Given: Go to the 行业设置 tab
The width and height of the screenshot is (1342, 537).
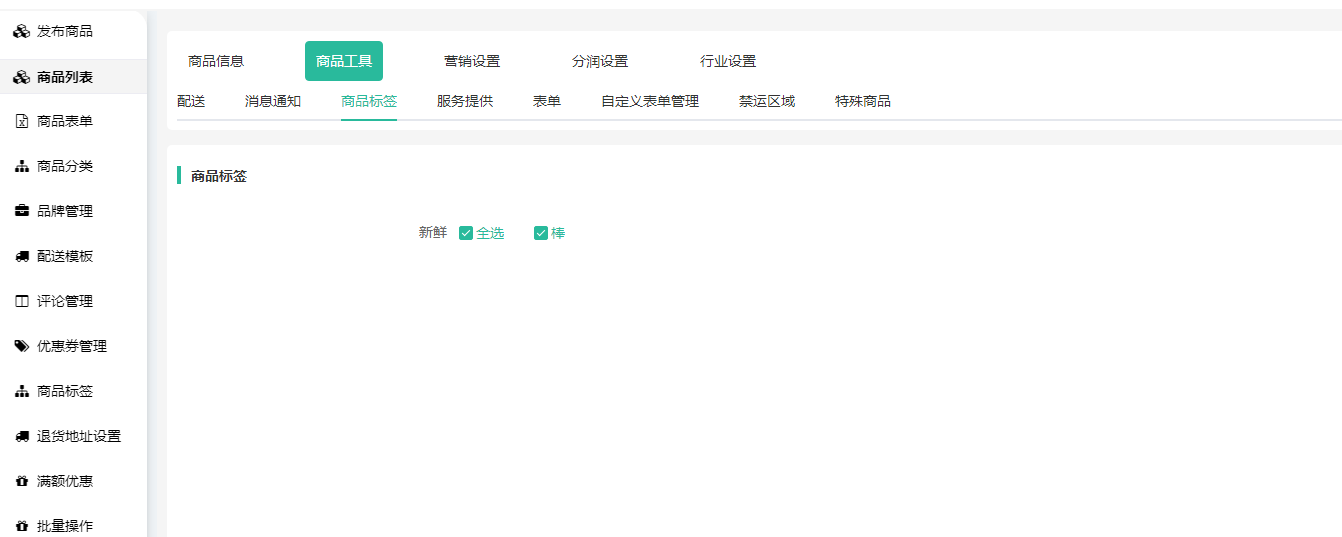Looking at the screenshot, I should (728, 61).
